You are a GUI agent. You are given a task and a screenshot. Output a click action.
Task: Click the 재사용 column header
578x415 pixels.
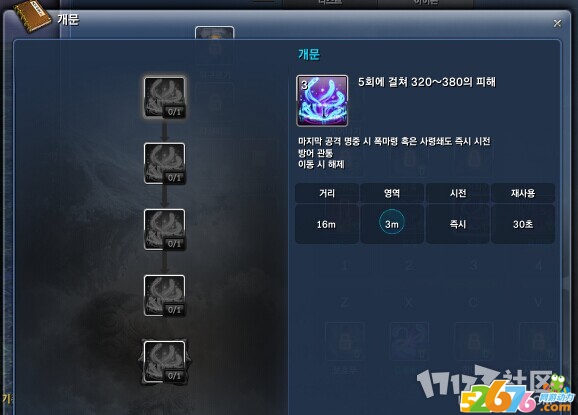(523, 193)
